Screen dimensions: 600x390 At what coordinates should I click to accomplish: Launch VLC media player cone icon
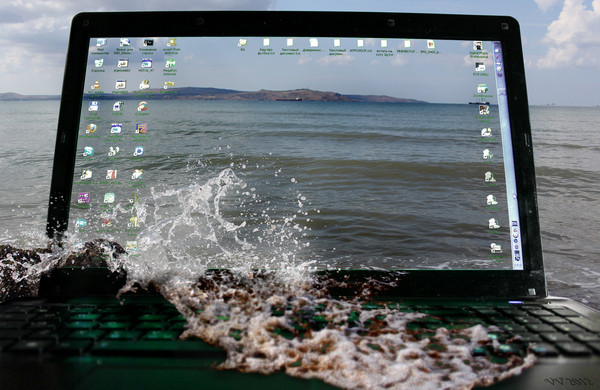click(96, 85)
